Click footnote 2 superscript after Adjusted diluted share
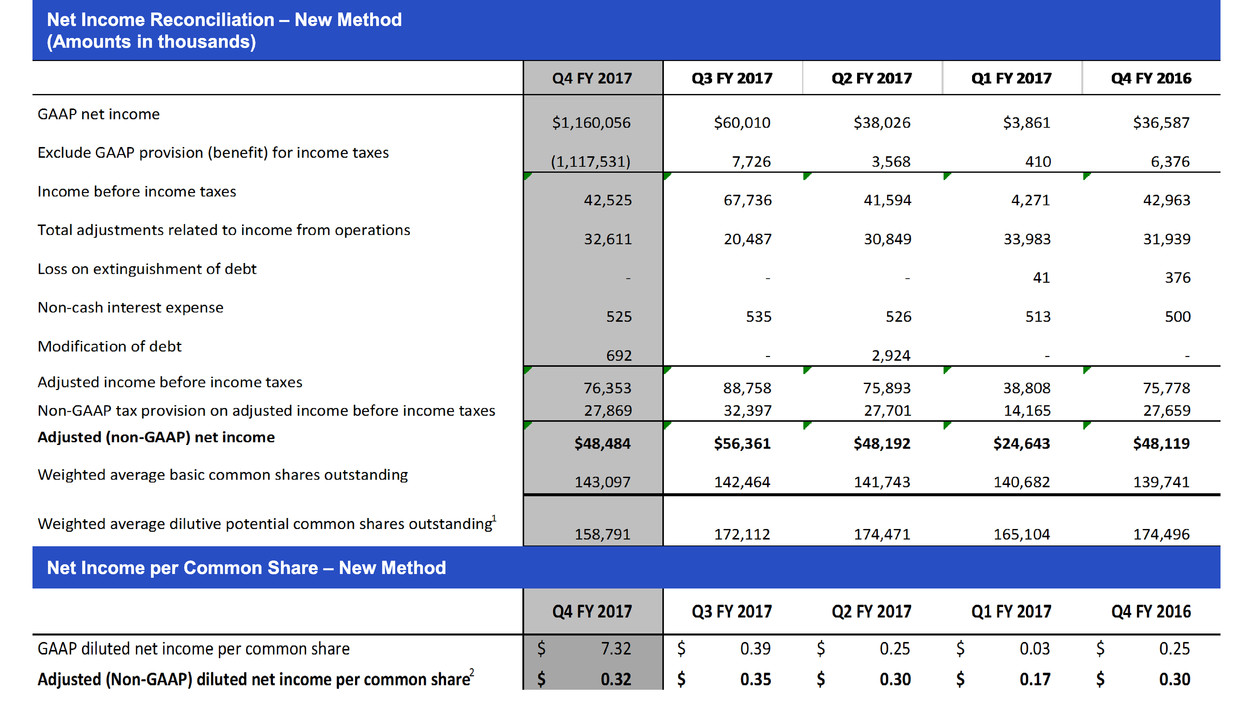Viewport: 1253px width, 705px height. click(472, 675)
